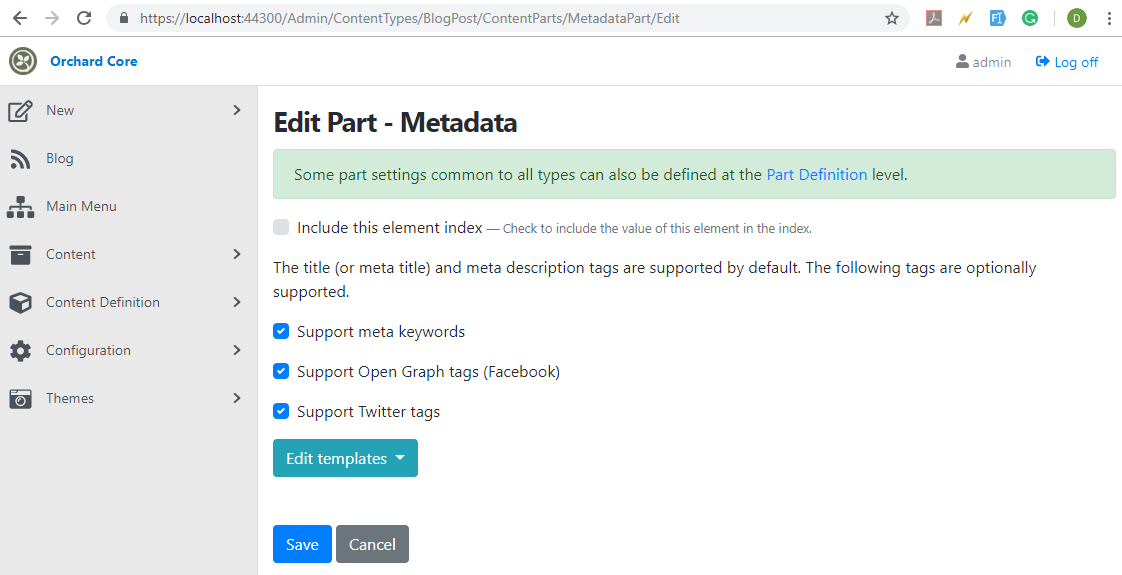Click the Themes window icon
Image resolution: width=1122 pixels, height=575 pixels.
tap(20, 398)
